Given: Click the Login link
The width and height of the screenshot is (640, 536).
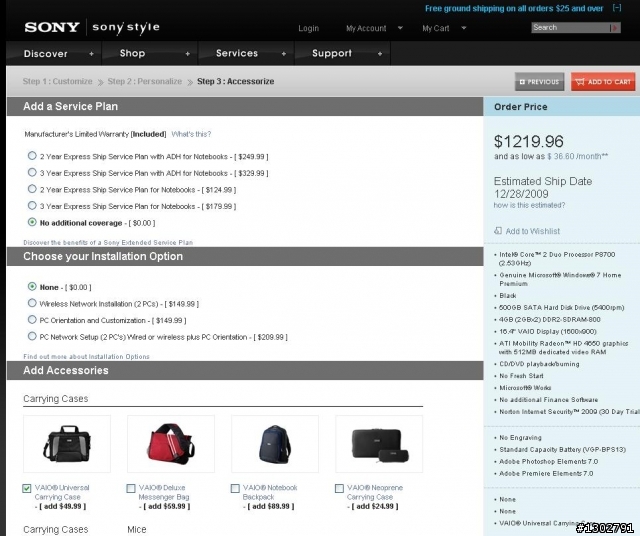Looking at the screenshot, I should [309, 28].
